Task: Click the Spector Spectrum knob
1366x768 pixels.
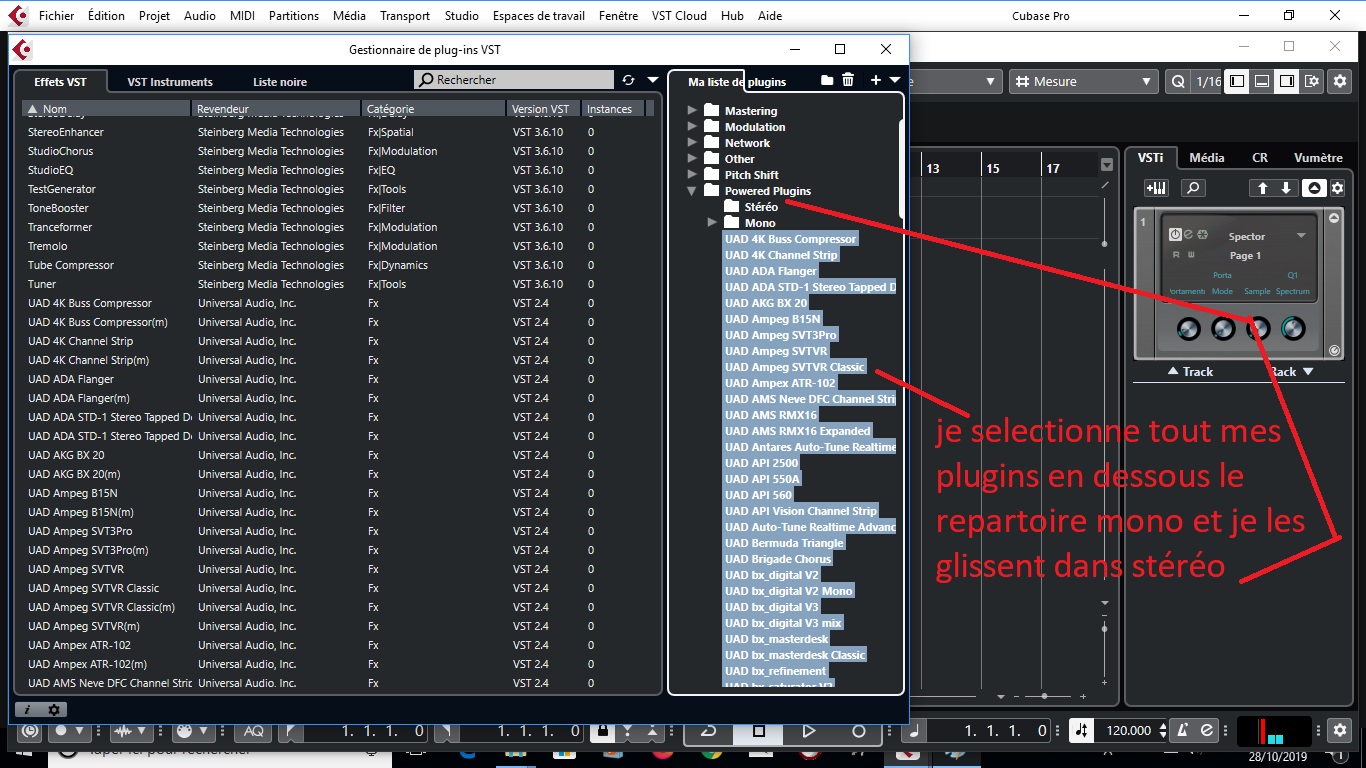Action: pyautogui.click(x=1293, y=328)
